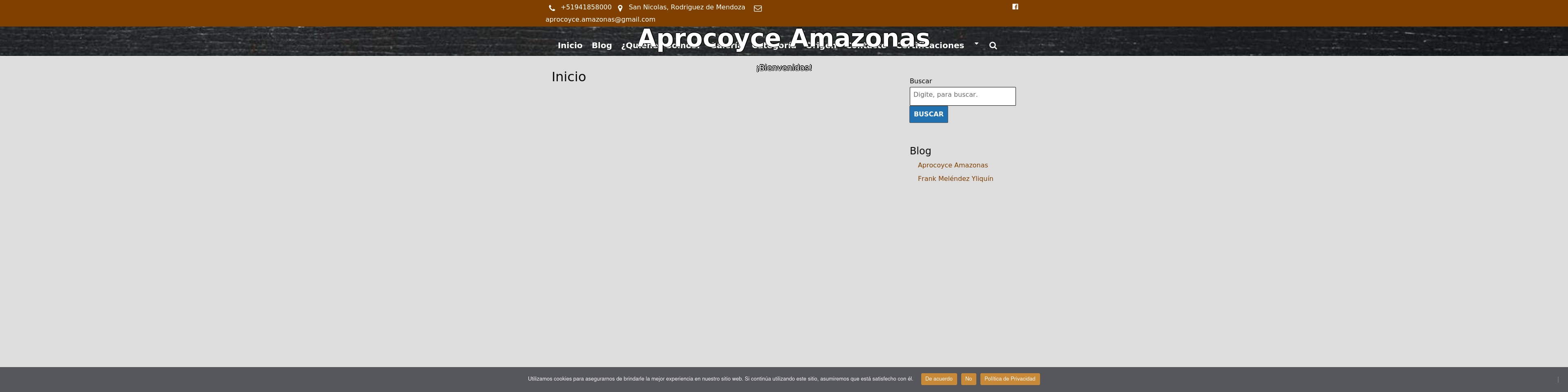Open the Frank Meléndez Yliquín blog link
1568x392 pixels.
[955, 179]
